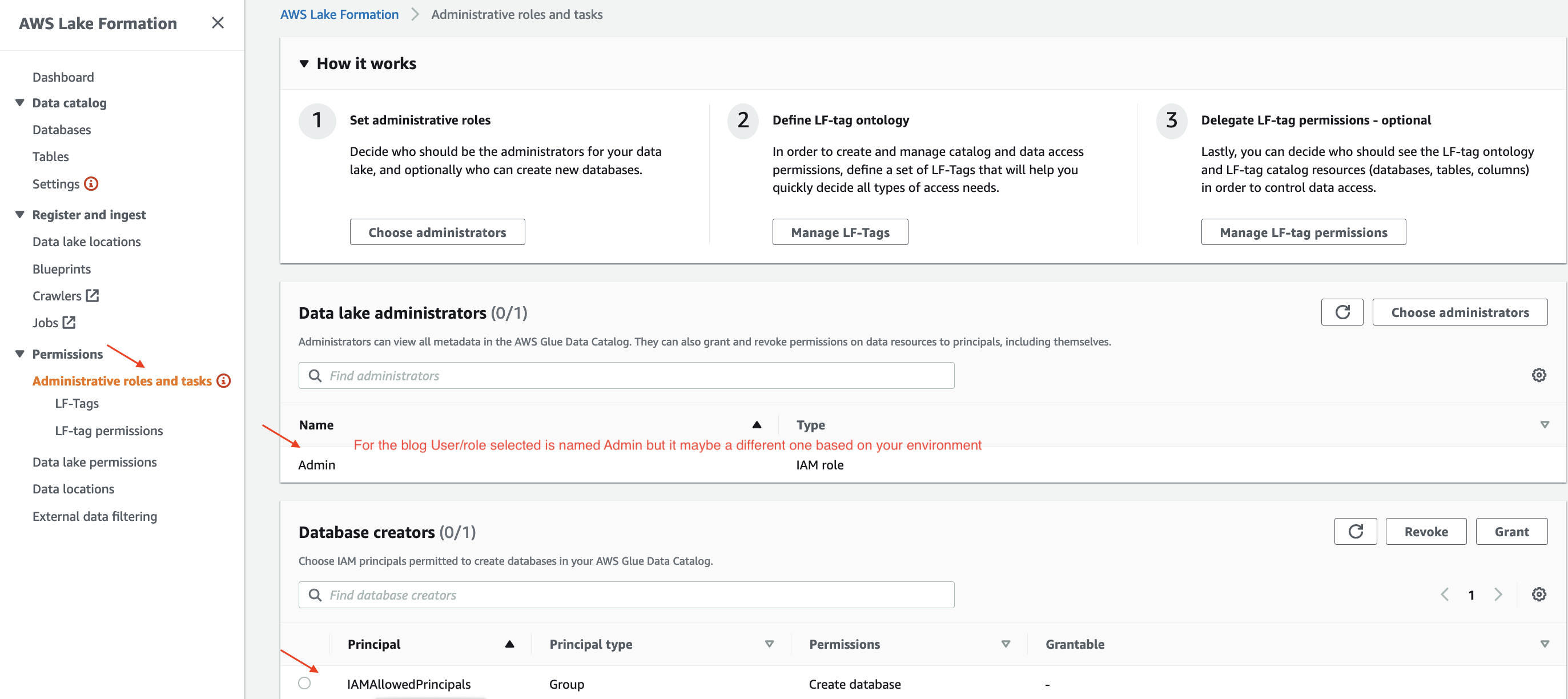Open Data lake permissions in sidebar
1568x699 pixels.
(x=94, y=461)
